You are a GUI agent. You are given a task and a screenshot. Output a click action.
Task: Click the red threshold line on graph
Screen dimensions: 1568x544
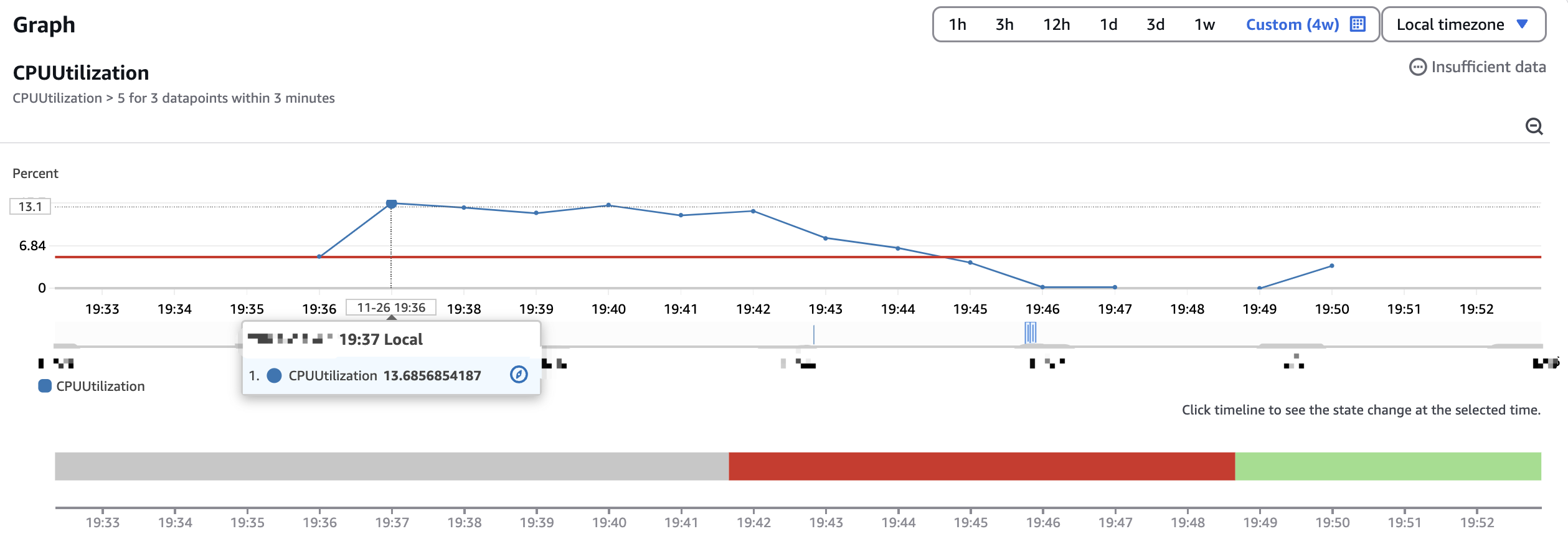(798, 256)
